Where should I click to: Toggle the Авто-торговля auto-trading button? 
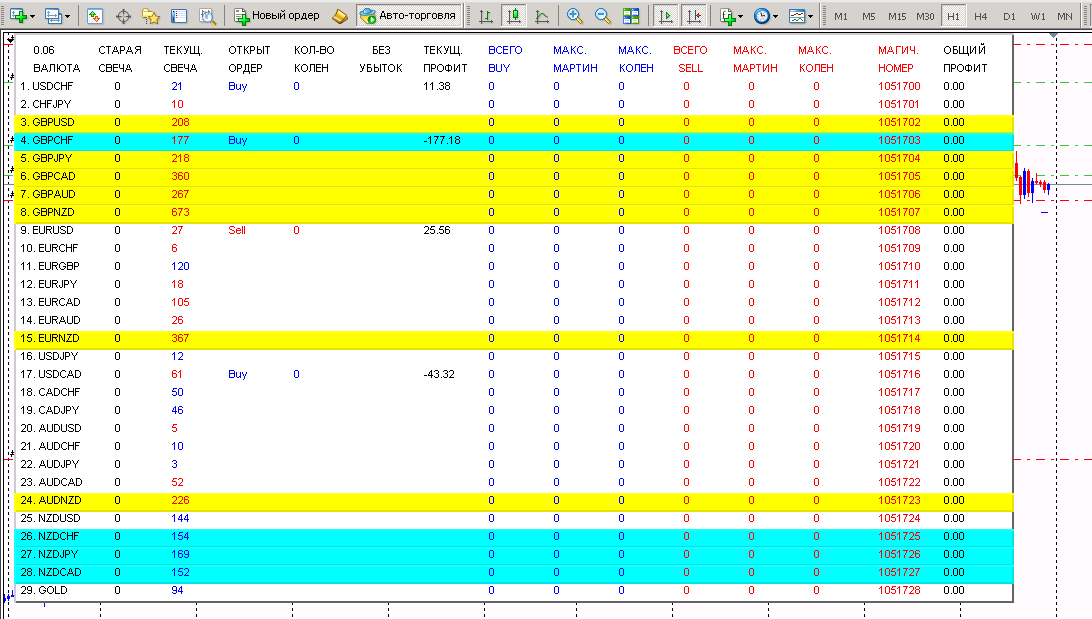coord(409,15)
